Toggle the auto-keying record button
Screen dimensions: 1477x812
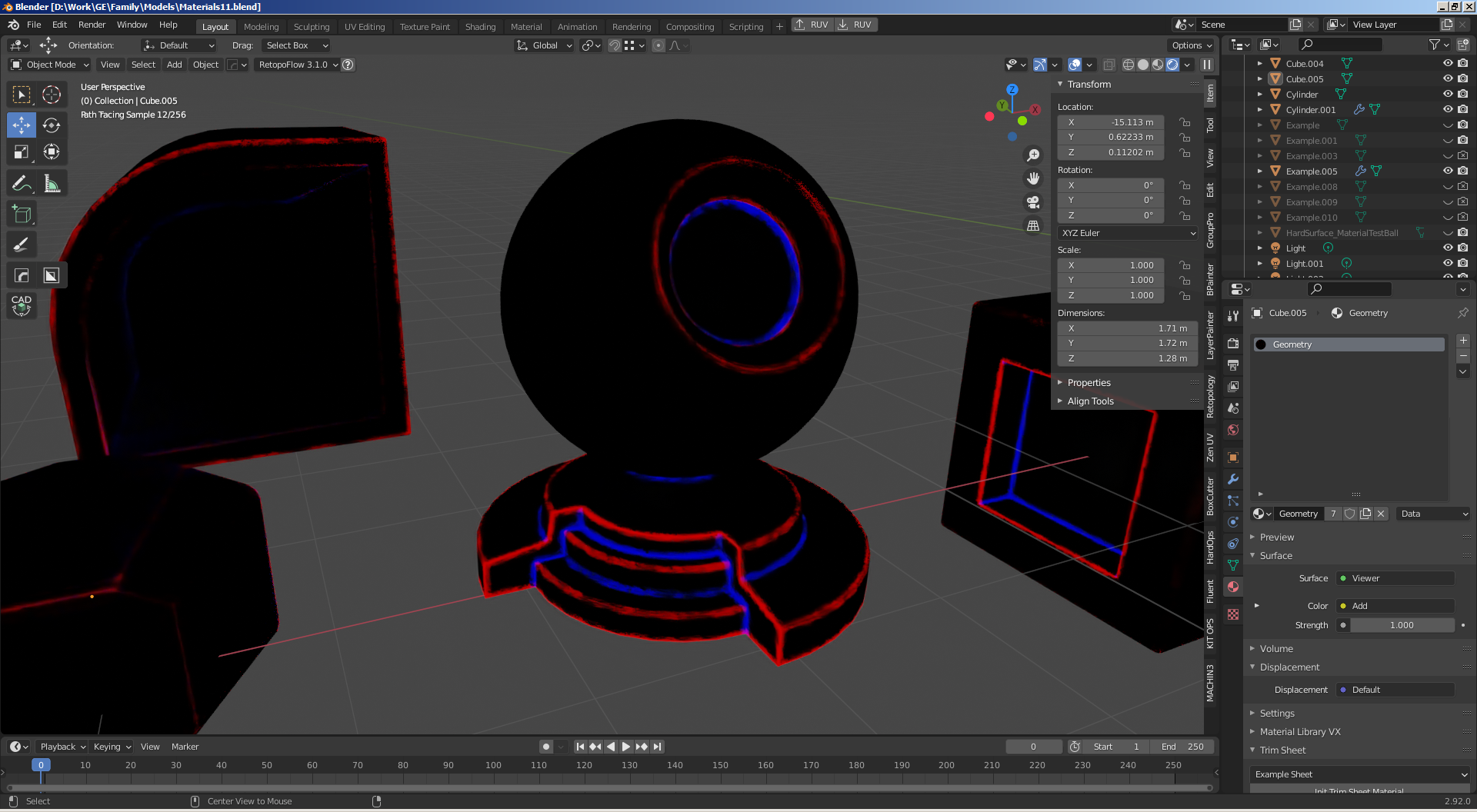click(546, 747)
